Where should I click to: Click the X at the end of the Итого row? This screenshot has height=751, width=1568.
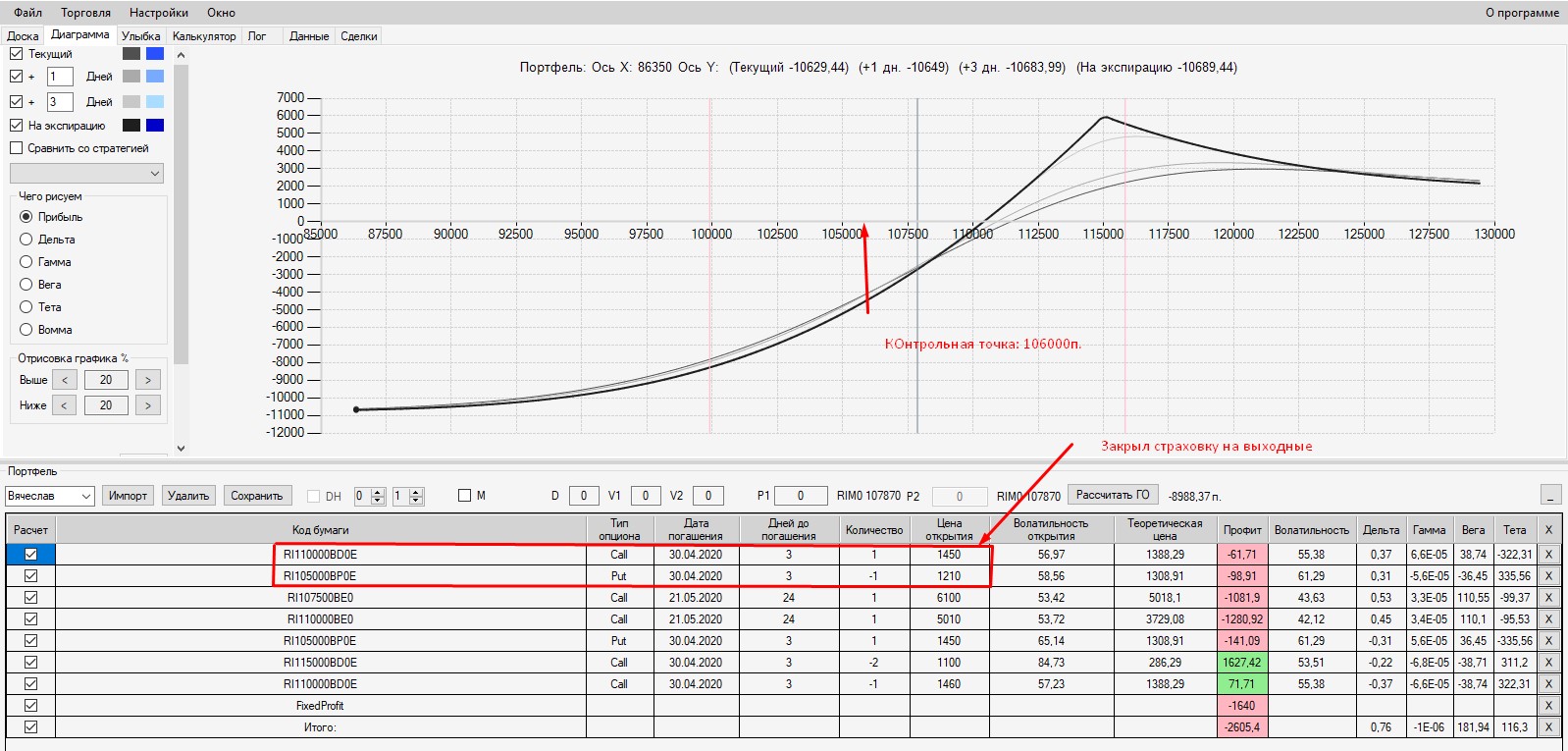click(1548, 727)
